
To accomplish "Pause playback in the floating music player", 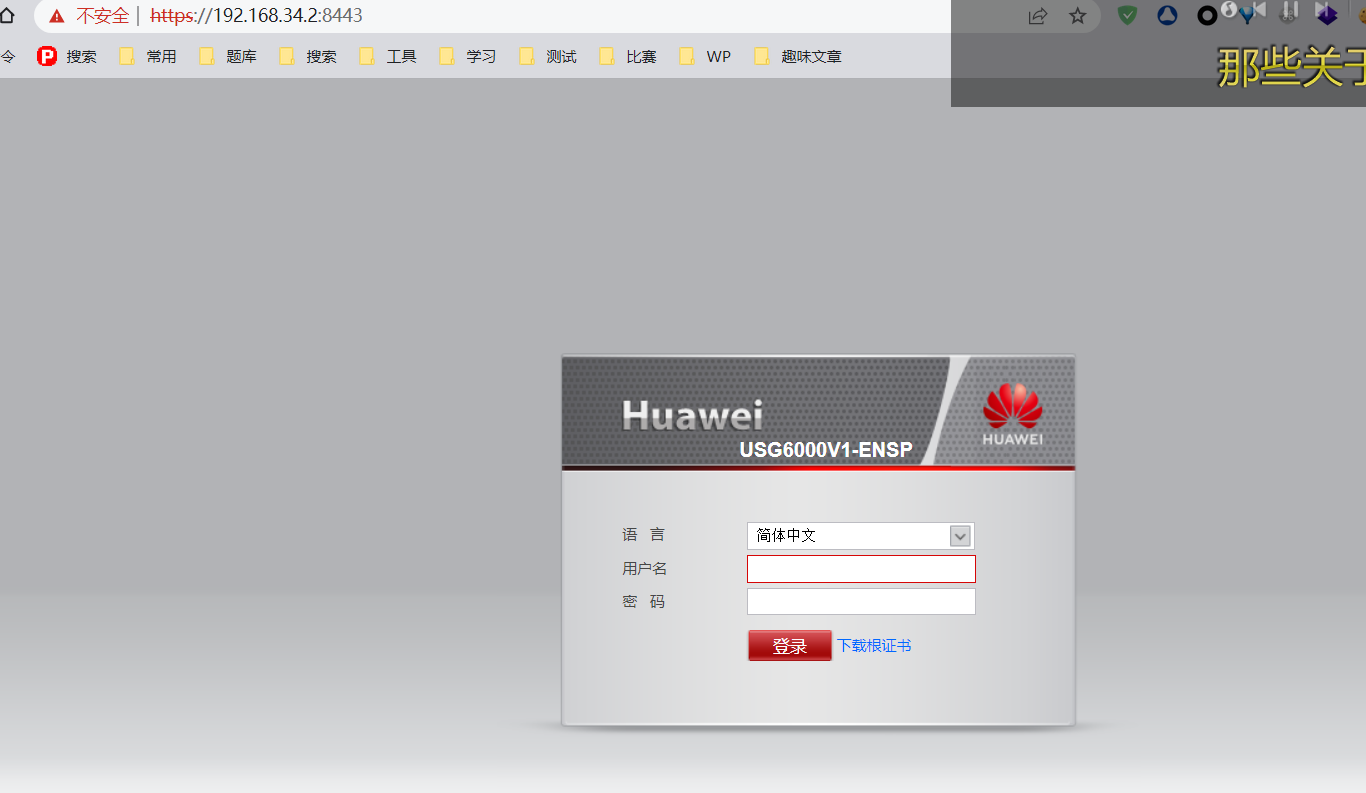I will (1291, 11).
